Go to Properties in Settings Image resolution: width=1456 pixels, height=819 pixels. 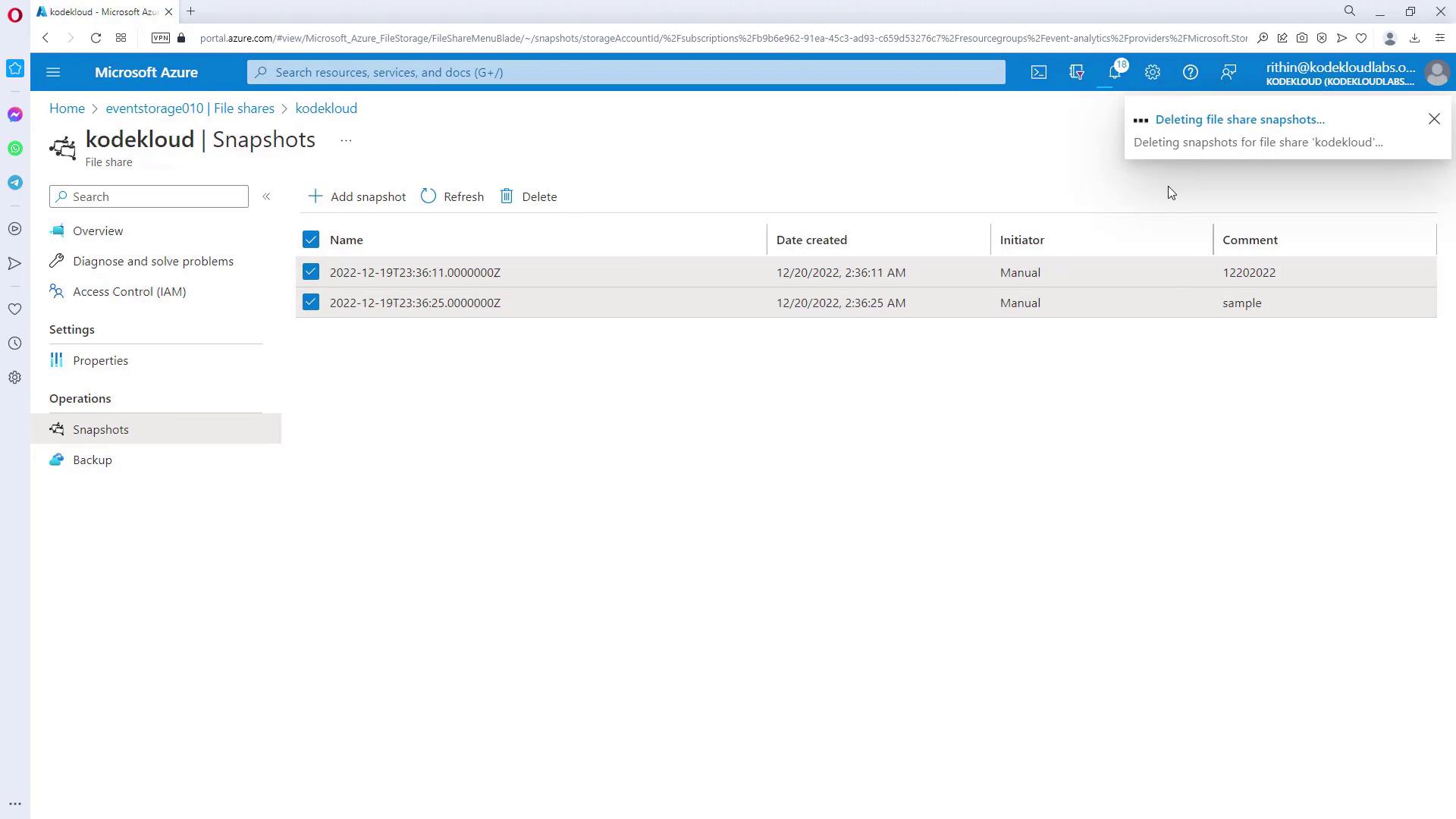100,360
